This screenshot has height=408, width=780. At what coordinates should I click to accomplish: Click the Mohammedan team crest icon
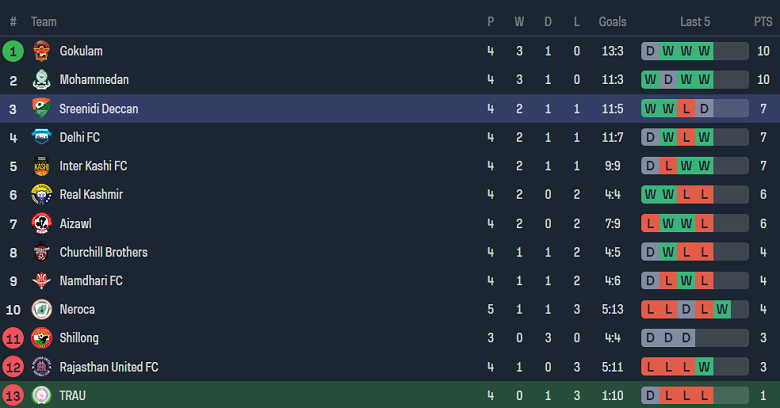click(x=41, y=80)
